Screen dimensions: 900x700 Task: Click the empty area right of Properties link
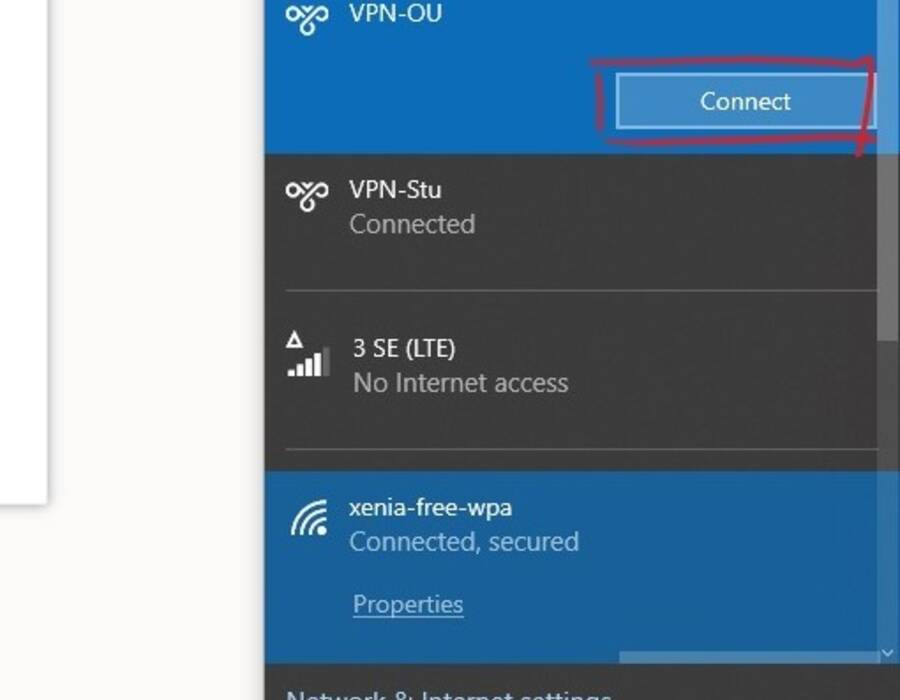(x=660, y=604)
